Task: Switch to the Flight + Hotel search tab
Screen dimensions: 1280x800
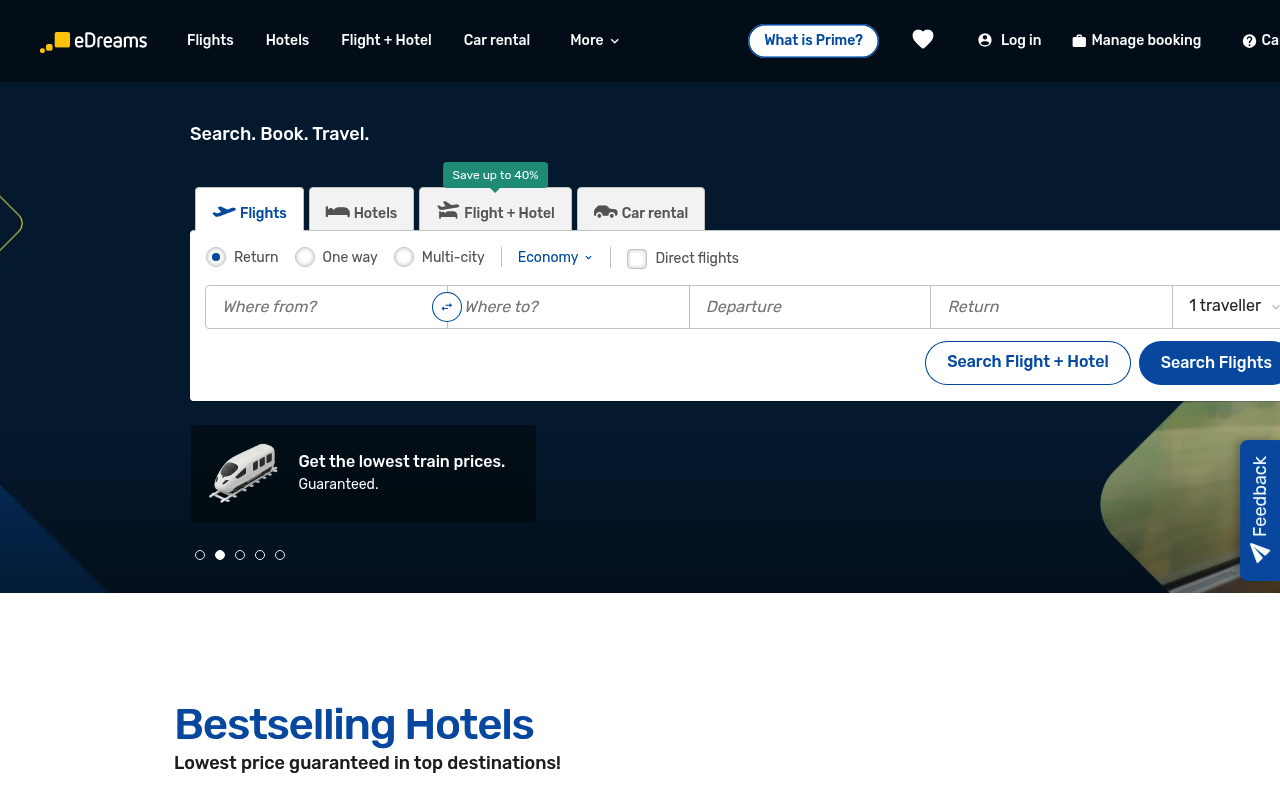Action: point(496,210)
